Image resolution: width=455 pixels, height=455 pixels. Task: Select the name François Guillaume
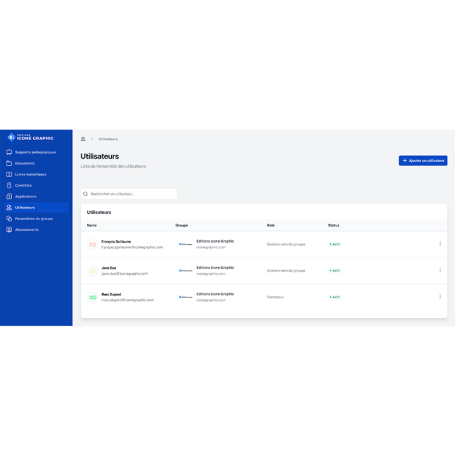click(x=116, y=242)
